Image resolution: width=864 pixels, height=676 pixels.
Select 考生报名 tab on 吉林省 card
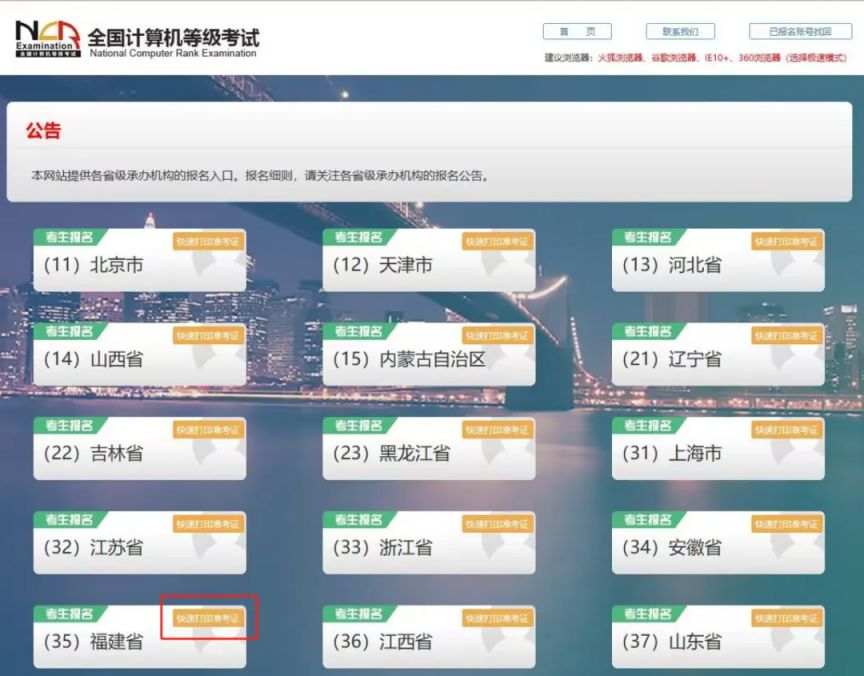click(x=69, y=426)
